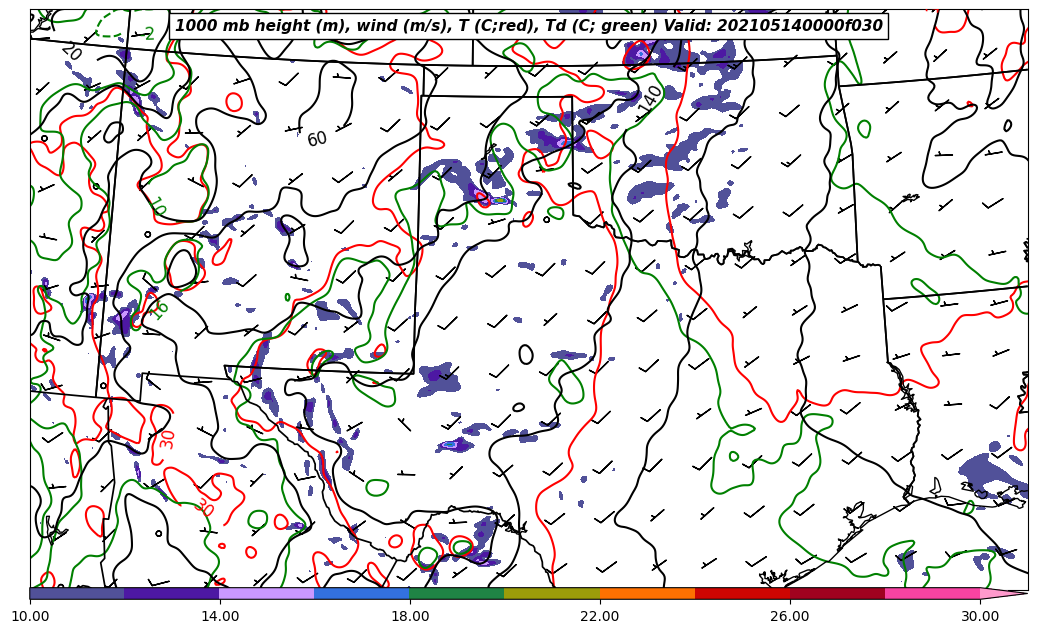Viewport: 1037px width, 633px height.
Task: Click the black "20" contour label
Action: pyautogui.click(x=71, y=51)
